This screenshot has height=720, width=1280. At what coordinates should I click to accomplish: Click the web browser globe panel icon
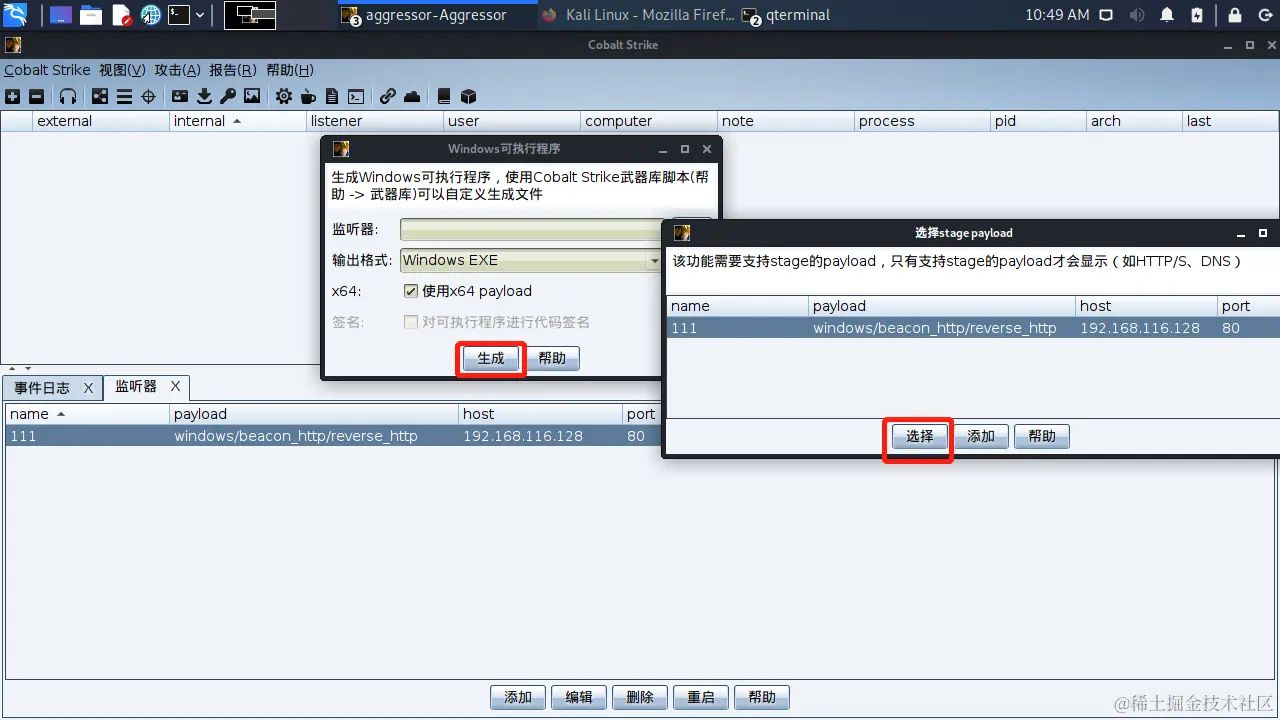point(151,15)
